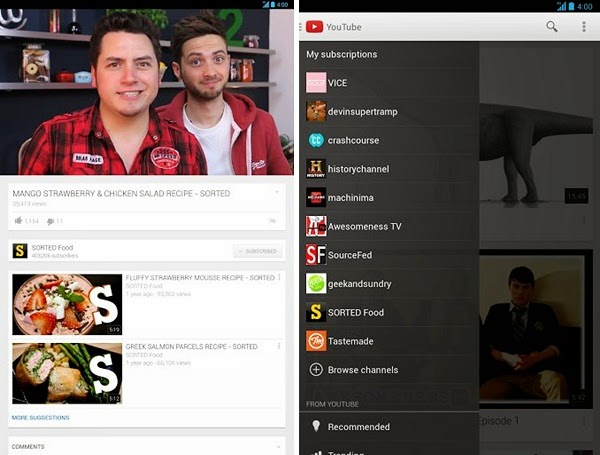Open options menu for Episode 1 video
Image resolution: width=600 pixels, height=455 pixels.
(x=584, y=422)
